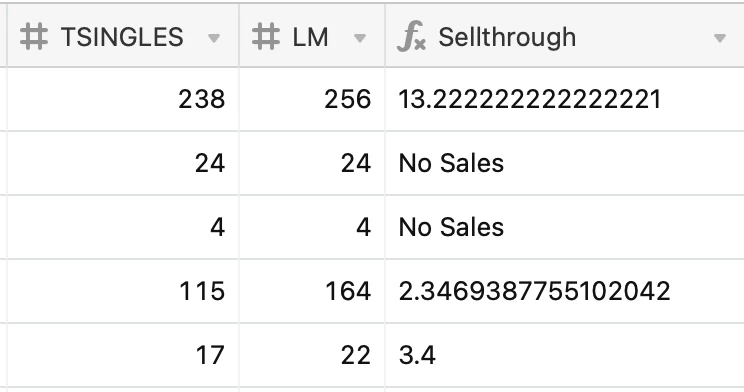Select the LM cell showing 22
The height and width of the screenshot is (392, 744).
[x=312, y=355]
